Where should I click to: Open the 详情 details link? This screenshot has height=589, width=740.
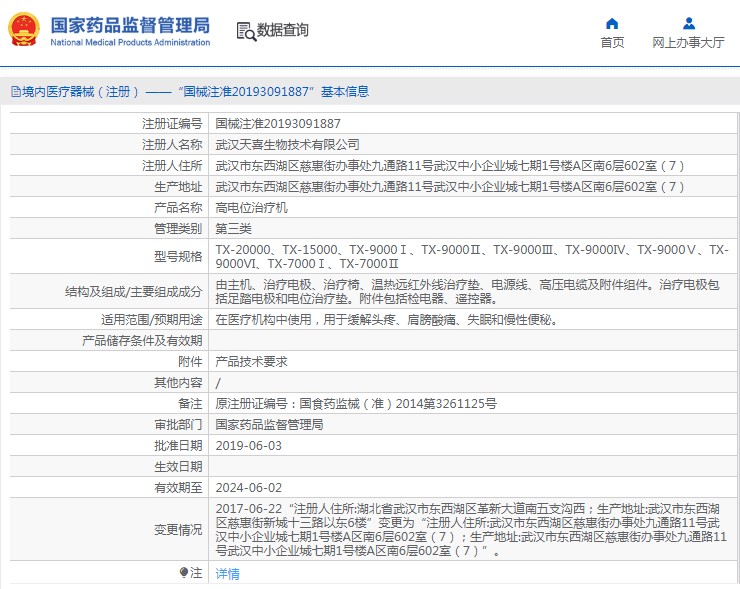[x=227, y=573]
